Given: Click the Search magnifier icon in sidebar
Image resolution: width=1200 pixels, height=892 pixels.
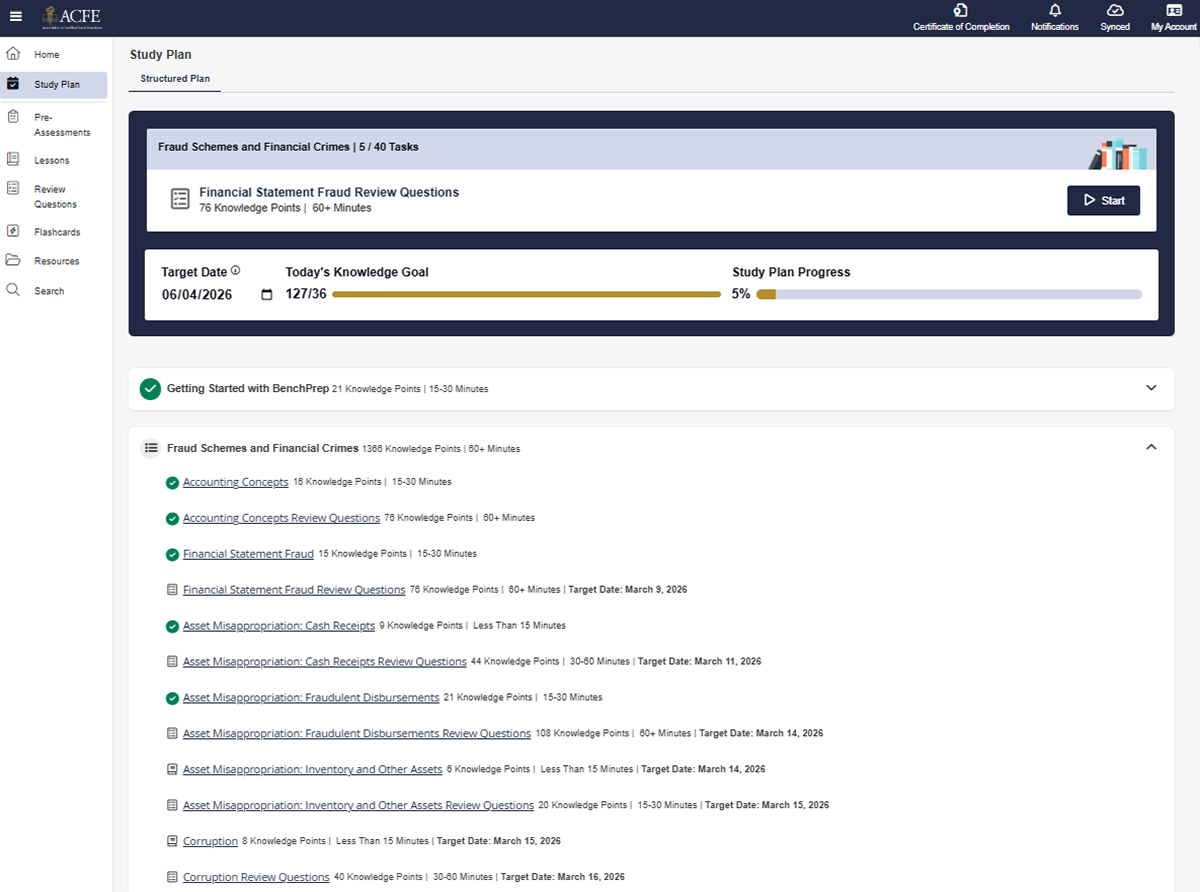Looking at the screenshot, I should (x=13, y=290).
